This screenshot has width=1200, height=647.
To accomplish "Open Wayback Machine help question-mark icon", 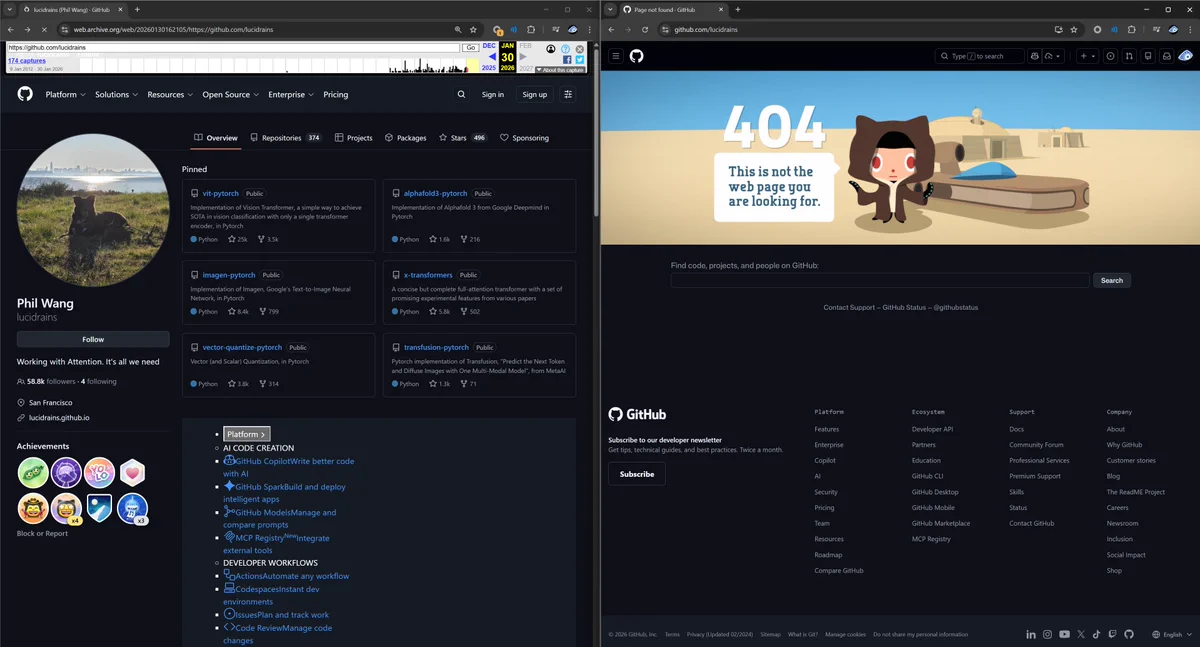I will point(565,48).
